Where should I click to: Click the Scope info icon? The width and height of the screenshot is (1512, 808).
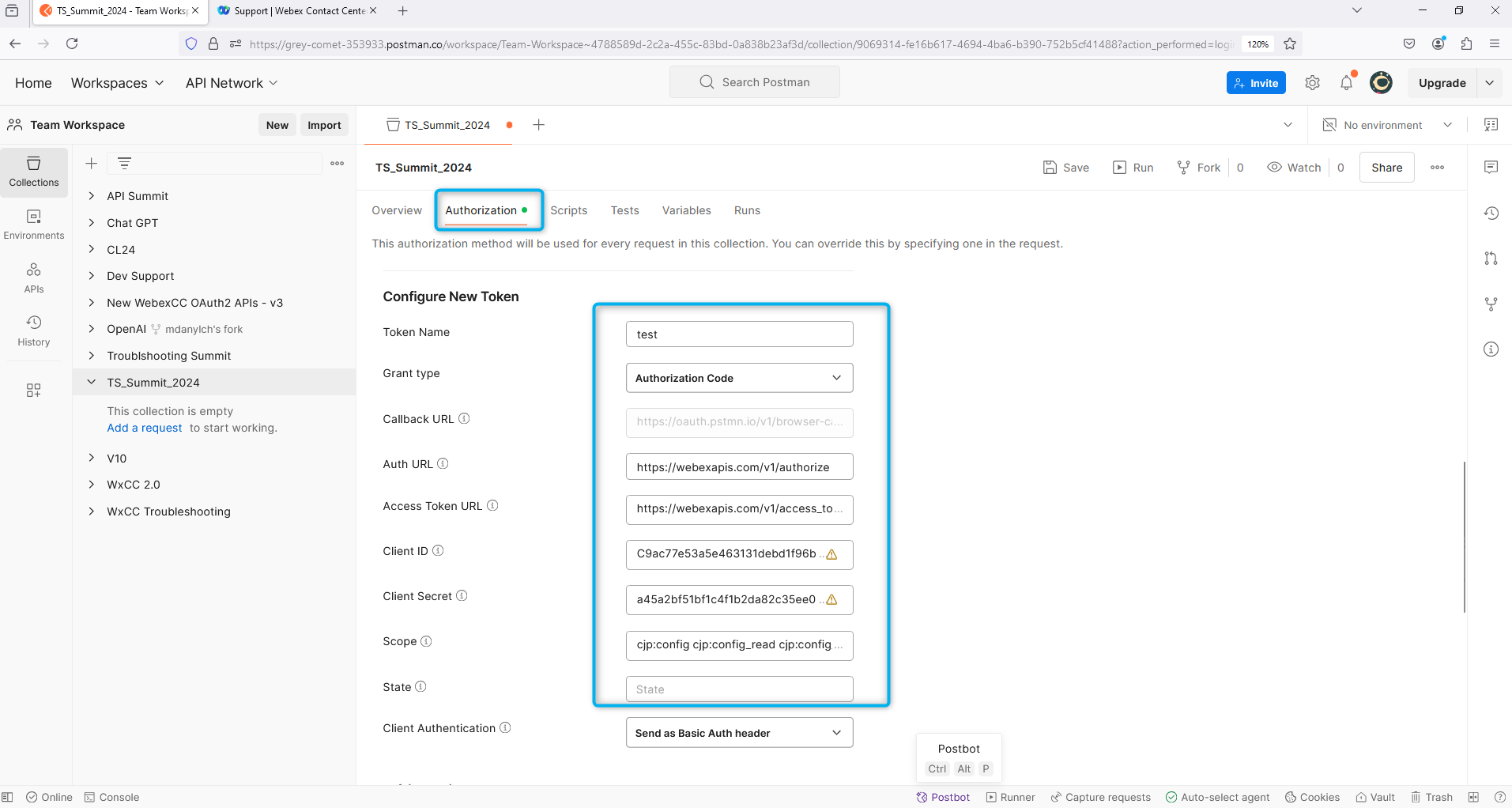coord(426,641)
